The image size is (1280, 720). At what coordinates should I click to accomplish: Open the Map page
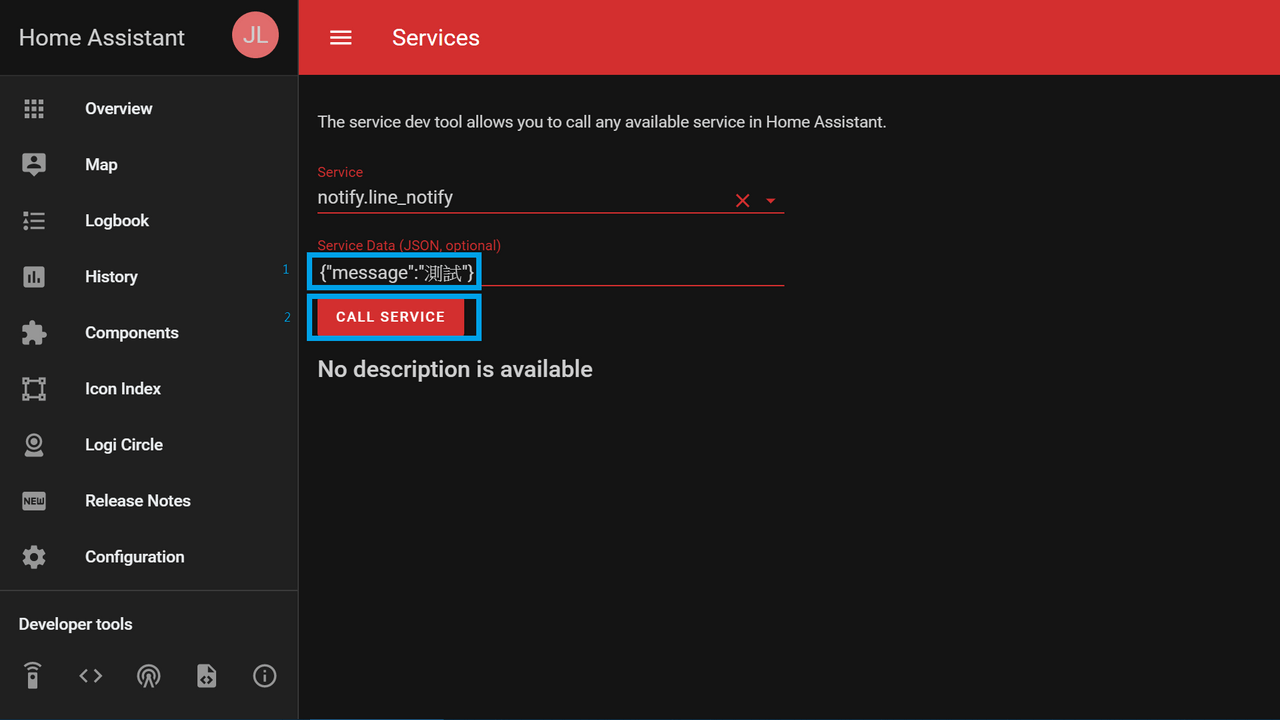149,165
